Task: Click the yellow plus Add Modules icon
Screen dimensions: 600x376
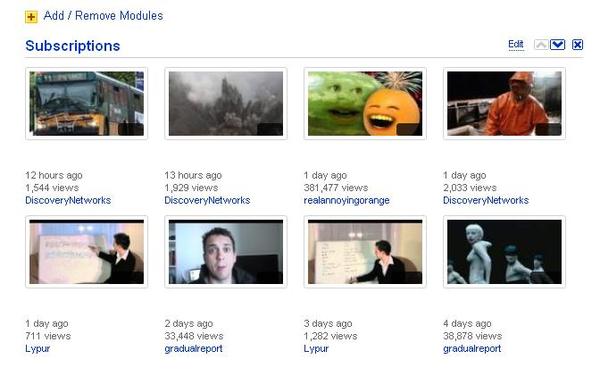Action: (31, 17)
